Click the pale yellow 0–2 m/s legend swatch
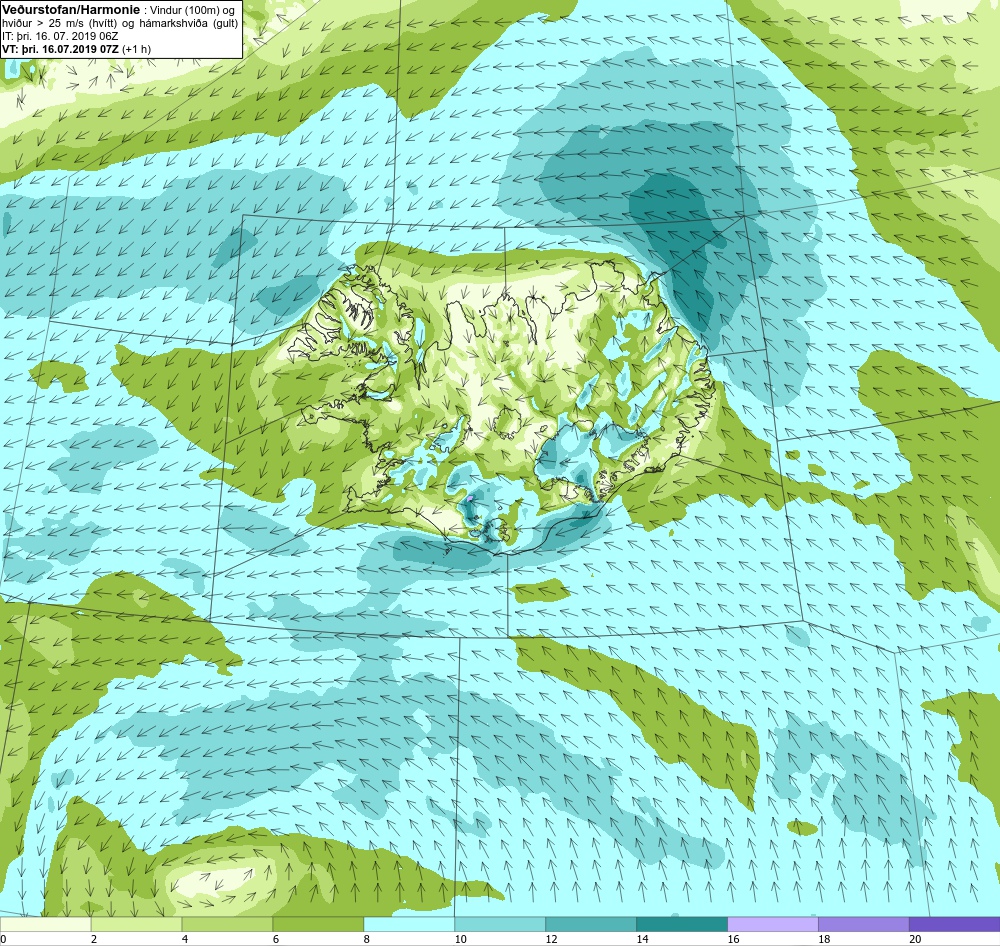 tap(45, 924)
